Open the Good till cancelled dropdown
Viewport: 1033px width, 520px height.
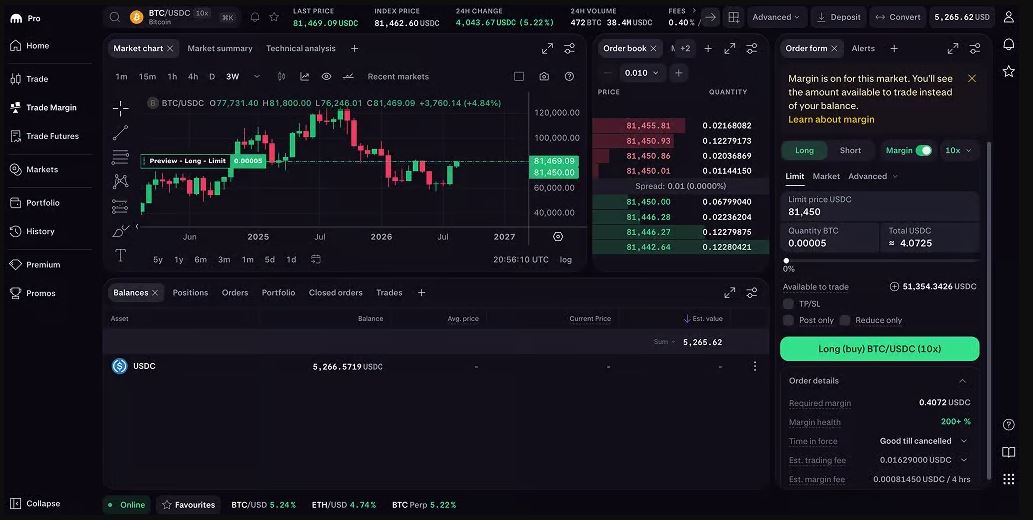pyautogui.click(x=923, y=441)
